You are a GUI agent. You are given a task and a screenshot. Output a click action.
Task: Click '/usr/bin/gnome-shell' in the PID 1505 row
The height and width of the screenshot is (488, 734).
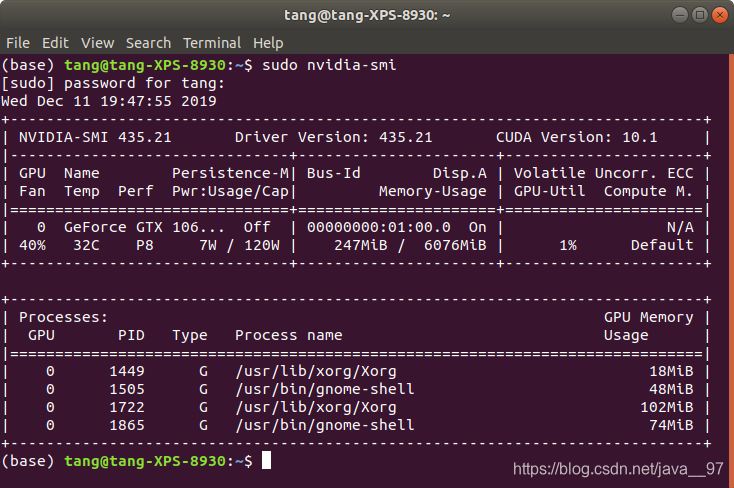click(x=324, y=389)
